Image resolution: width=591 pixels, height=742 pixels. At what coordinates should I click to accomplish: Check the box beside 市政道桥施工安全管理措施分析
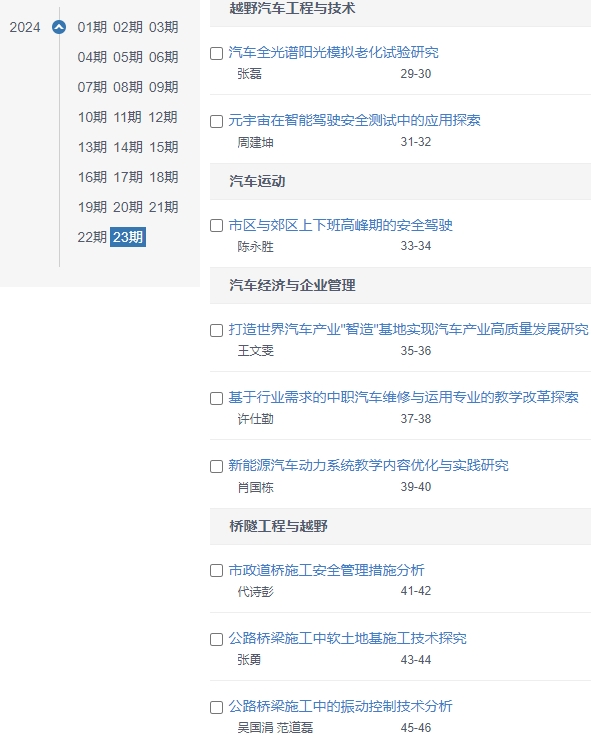[x=216, y=571]
